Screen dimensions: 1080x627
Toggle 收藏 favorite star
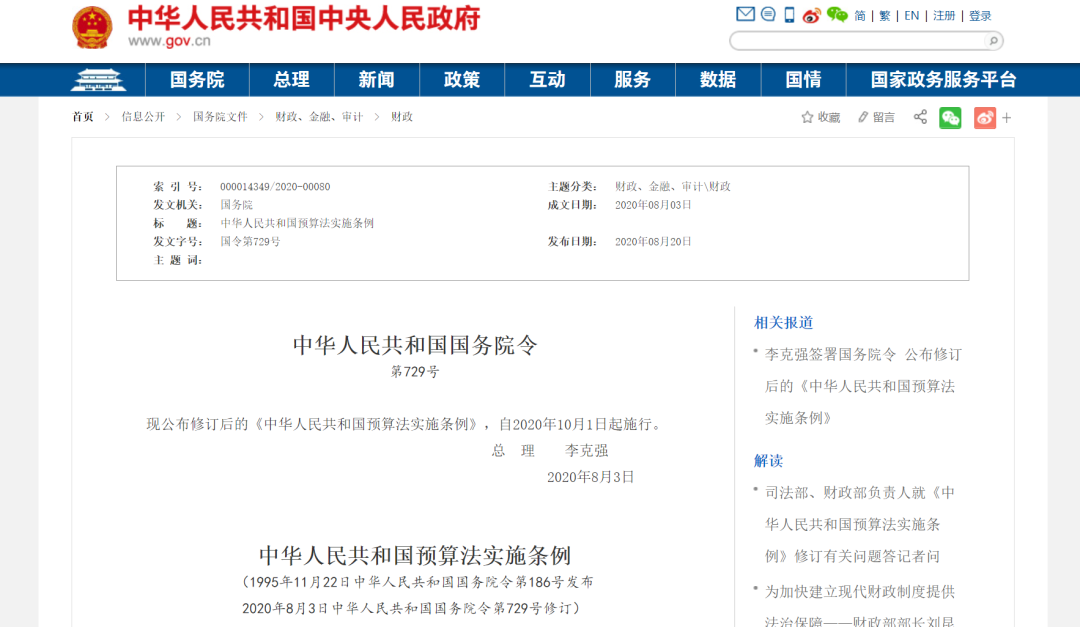(820, 117)
